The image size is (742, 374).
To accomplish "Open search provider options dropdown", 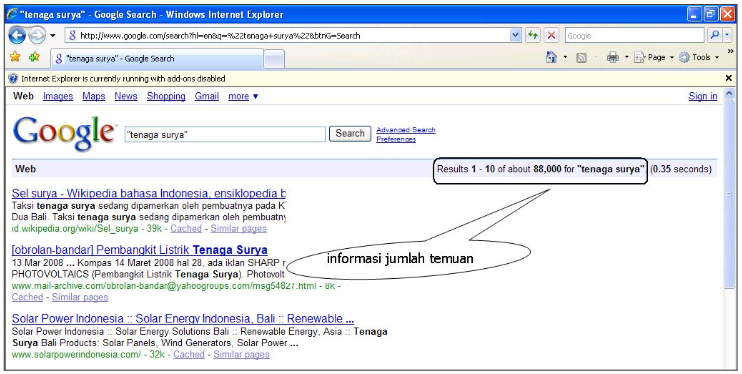I will [x=727, y=35].
